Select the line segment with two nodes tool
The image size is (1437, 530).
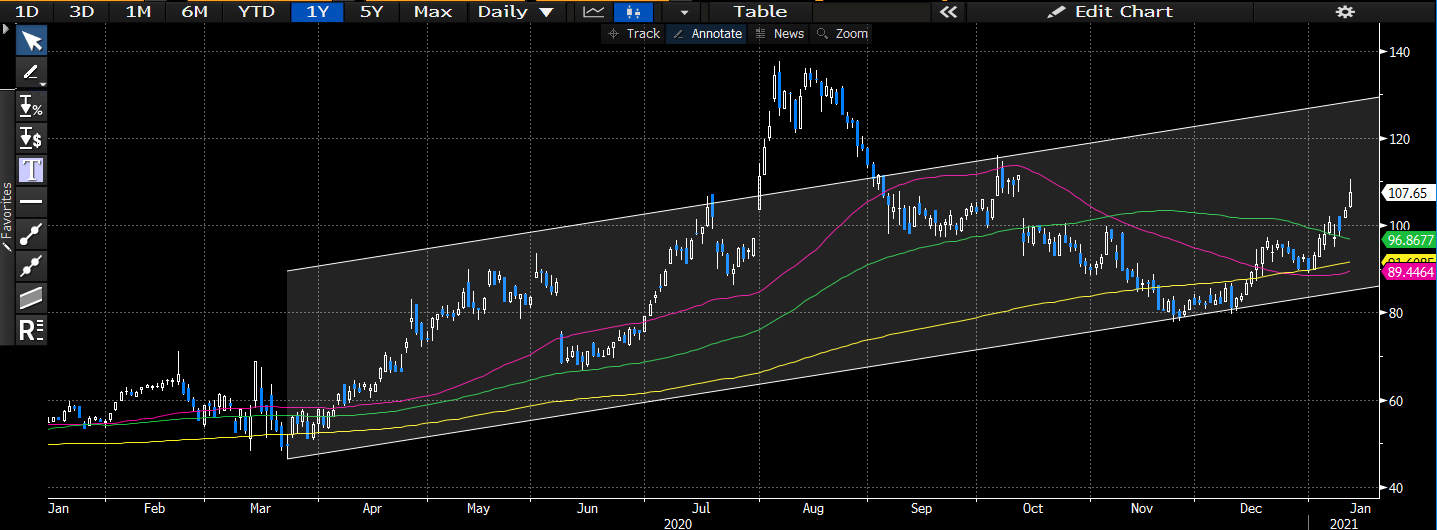[x=31, y=265]
